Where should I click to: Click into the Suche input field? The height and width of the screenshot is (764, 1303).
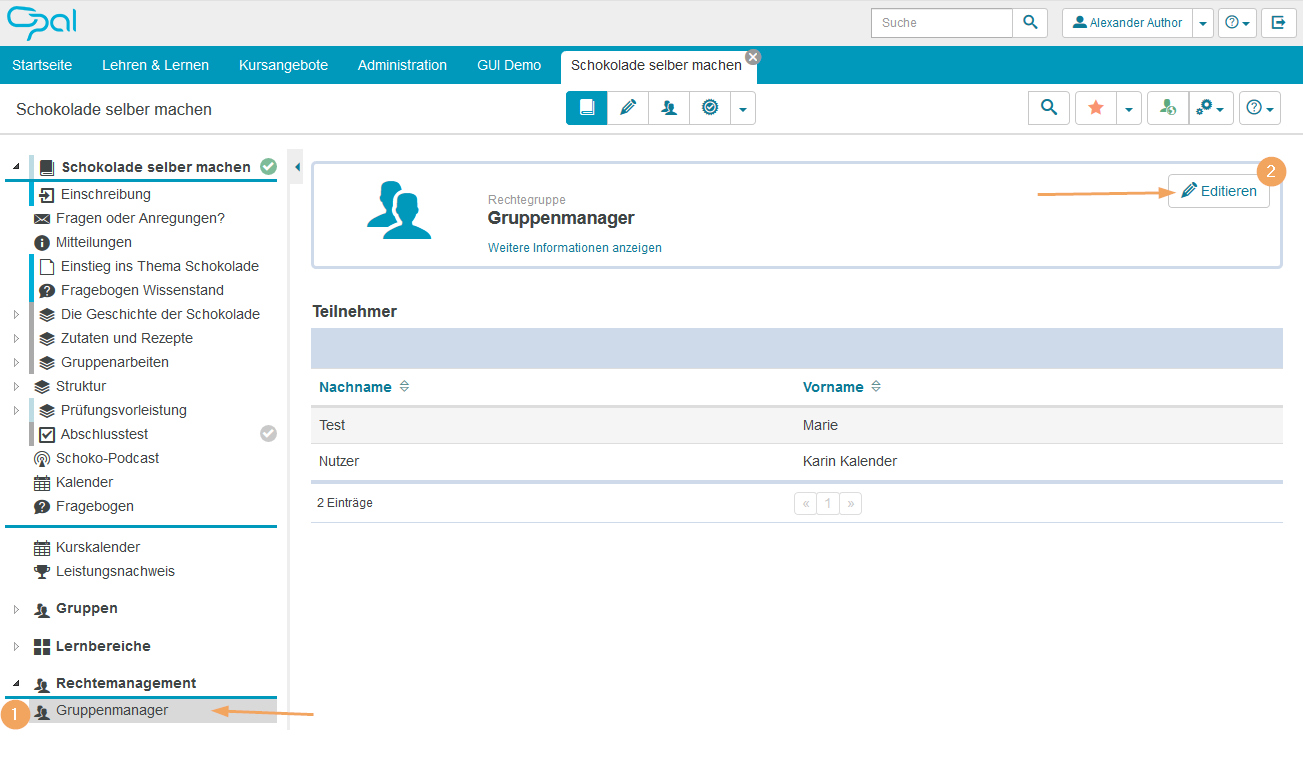click(x=941, y=23)
